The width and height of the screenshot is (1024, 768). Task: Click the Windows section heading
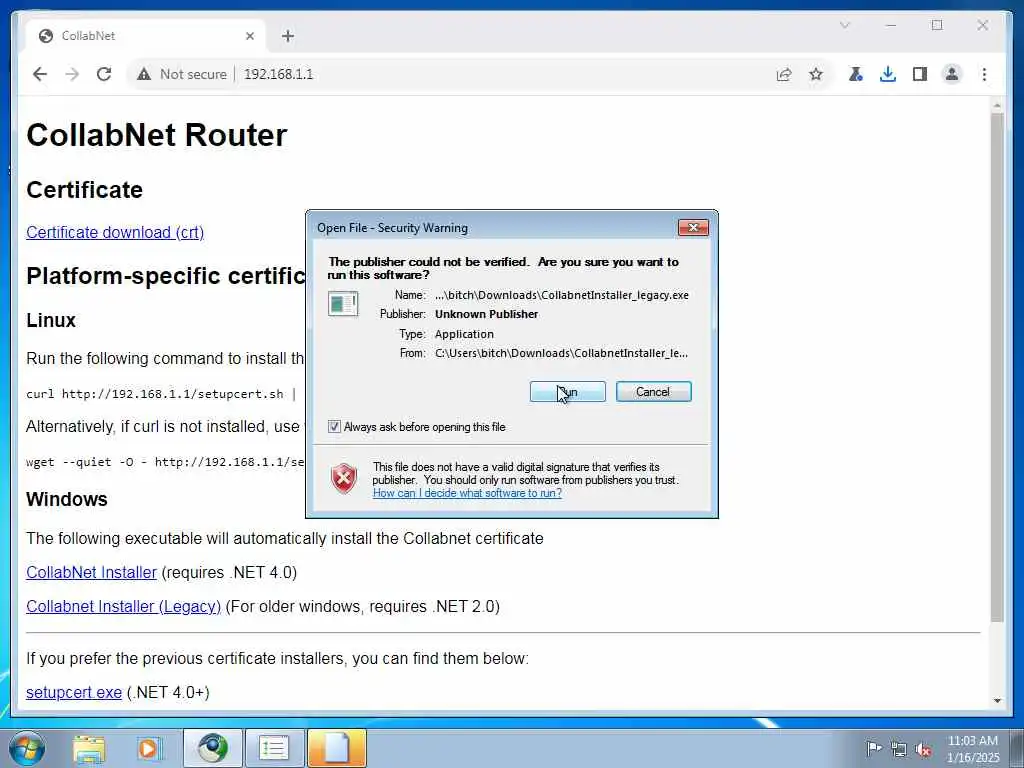(x=67, y=500)
